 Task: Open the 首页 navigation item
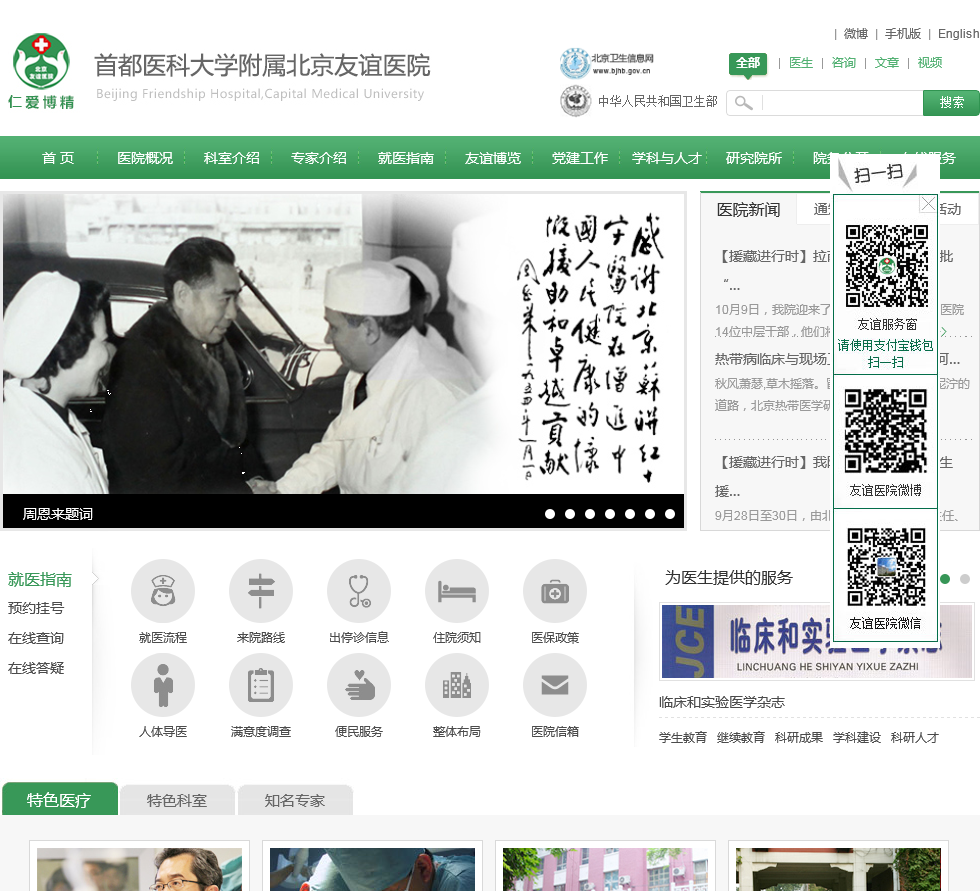58,158
